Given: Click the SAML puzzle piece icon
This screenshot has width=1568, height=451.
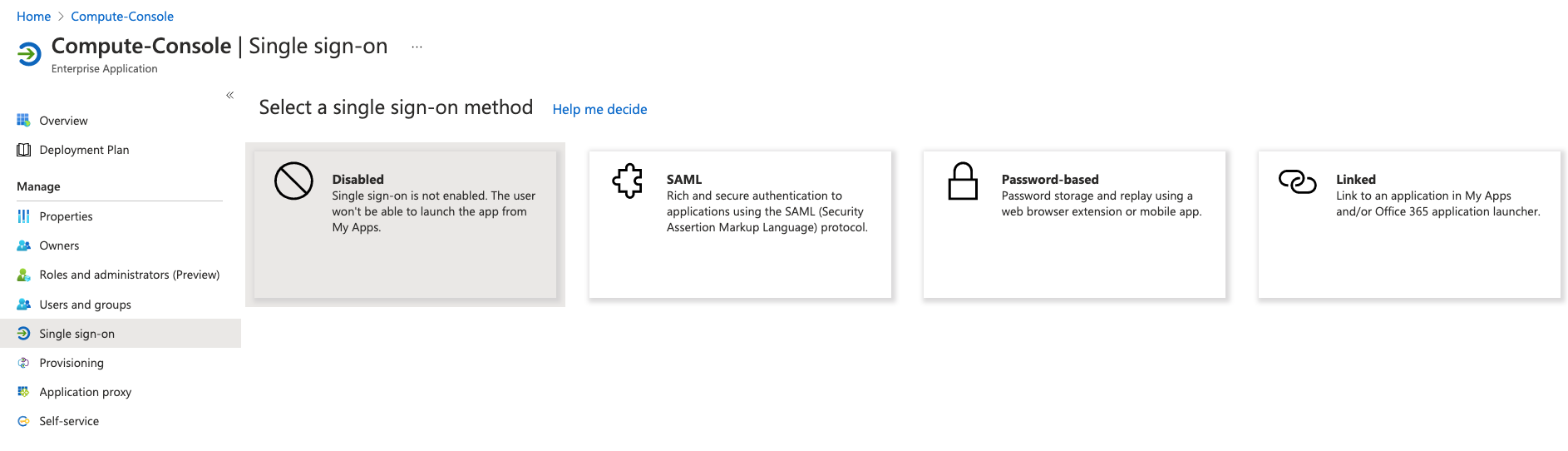Looking at the screenshot, I should (x=628, y=181).
